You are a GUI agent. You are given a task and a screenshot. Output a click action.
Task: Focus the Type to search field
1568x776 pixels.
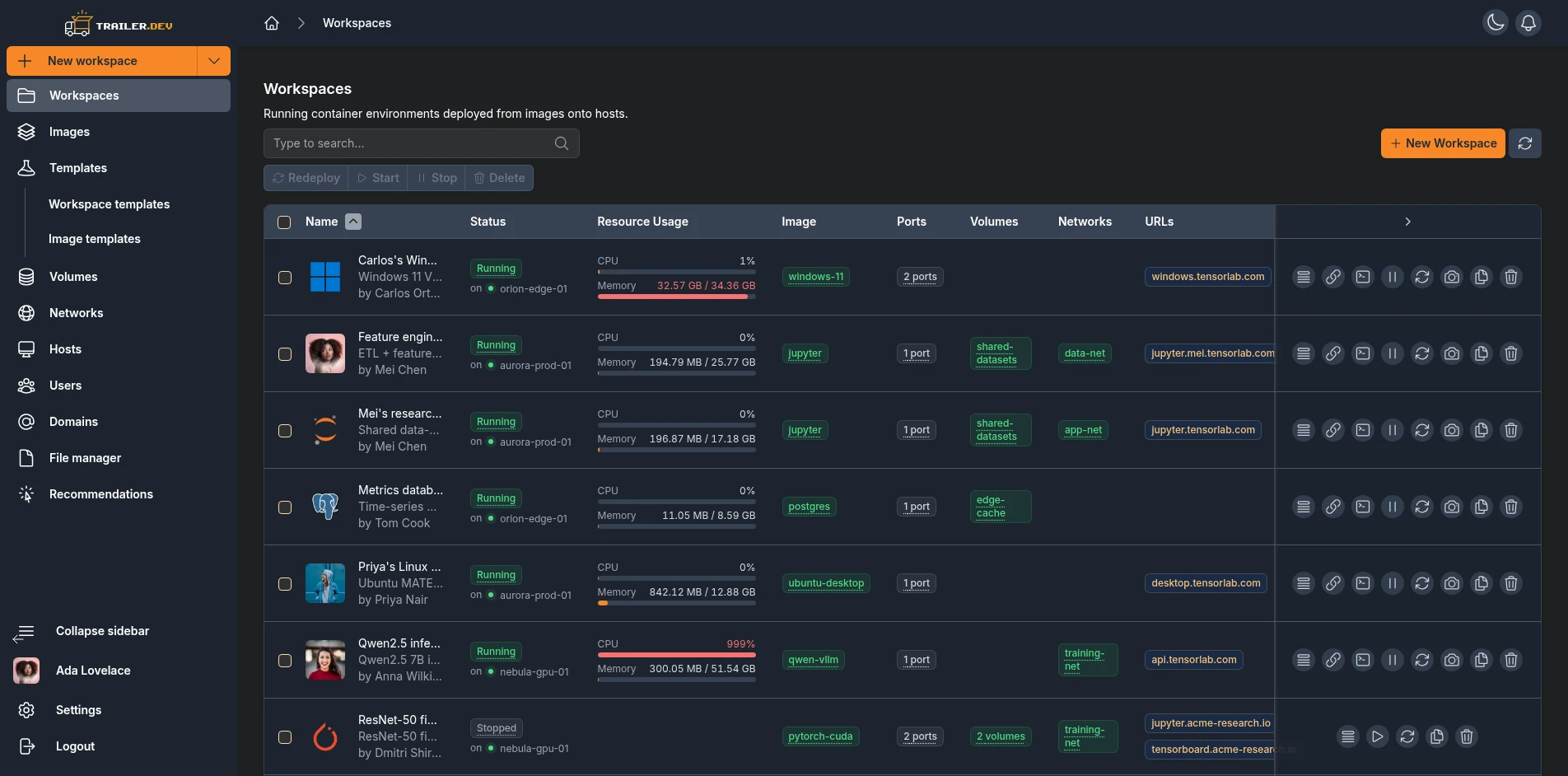pyautogui.click(x=421, y=143)
